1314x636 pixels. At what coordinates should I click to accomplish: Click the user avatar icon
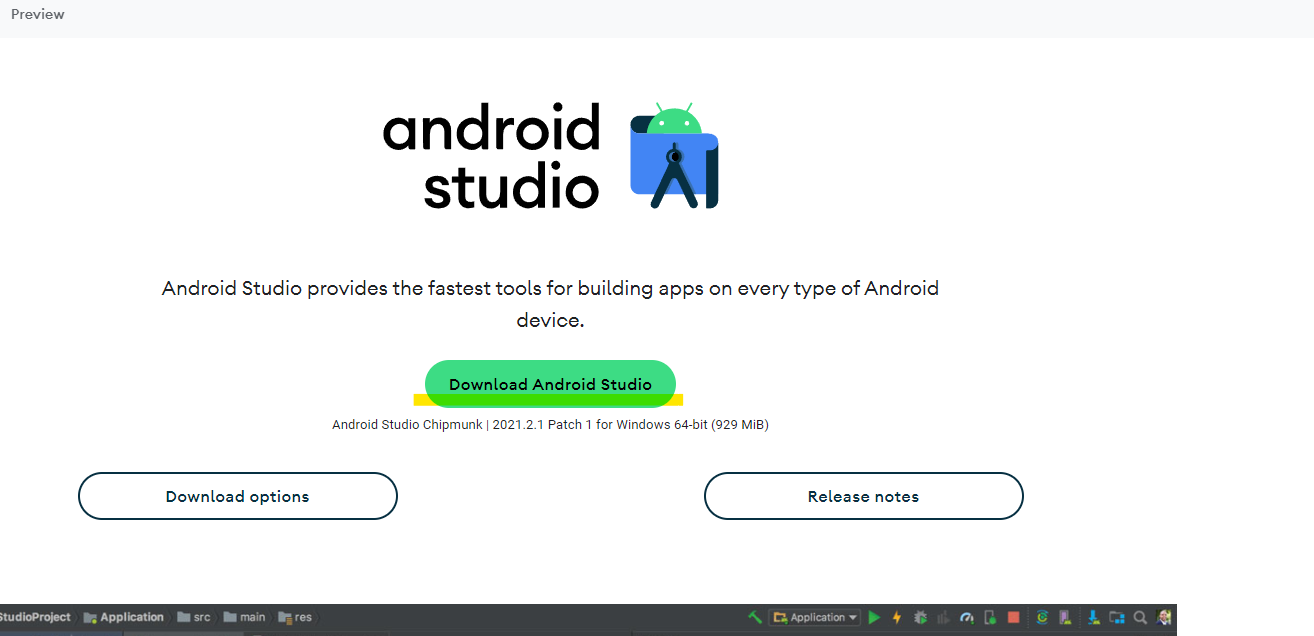[1164, 617]
